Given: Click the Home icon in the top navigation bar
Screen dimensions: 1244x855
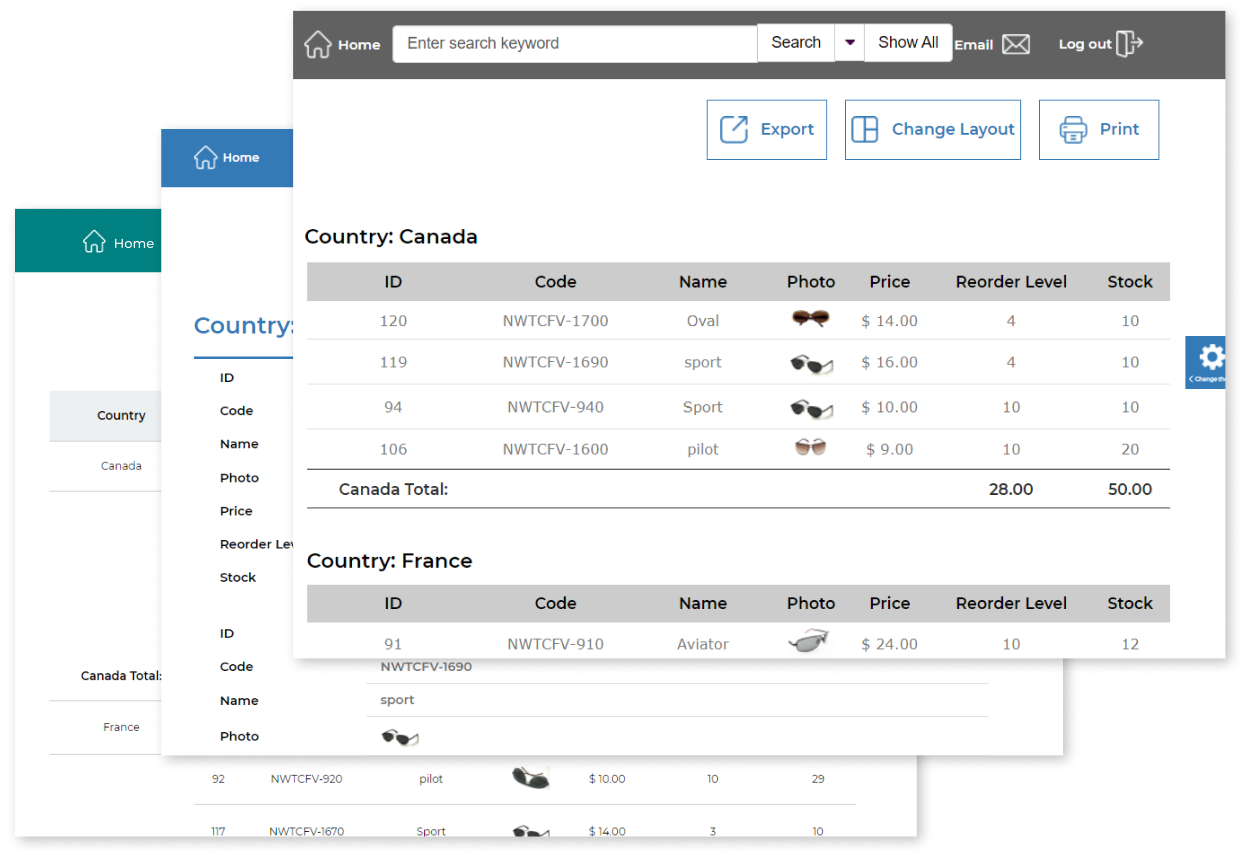Looking at the screenshot, I should click(x=318, y=43).
